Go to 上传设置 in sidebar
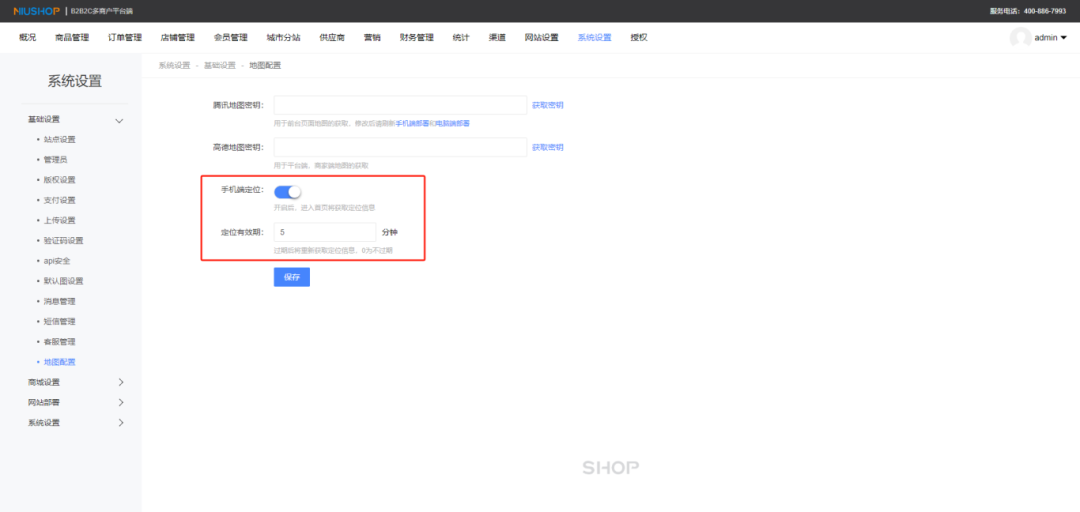 [59, 221]
